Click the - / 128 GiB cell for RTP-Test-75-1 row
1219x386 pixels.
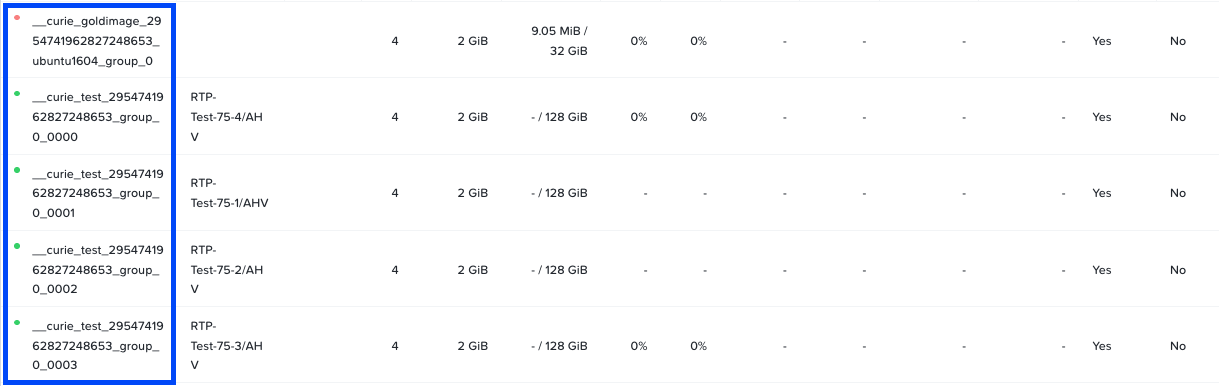click(559, 193)
